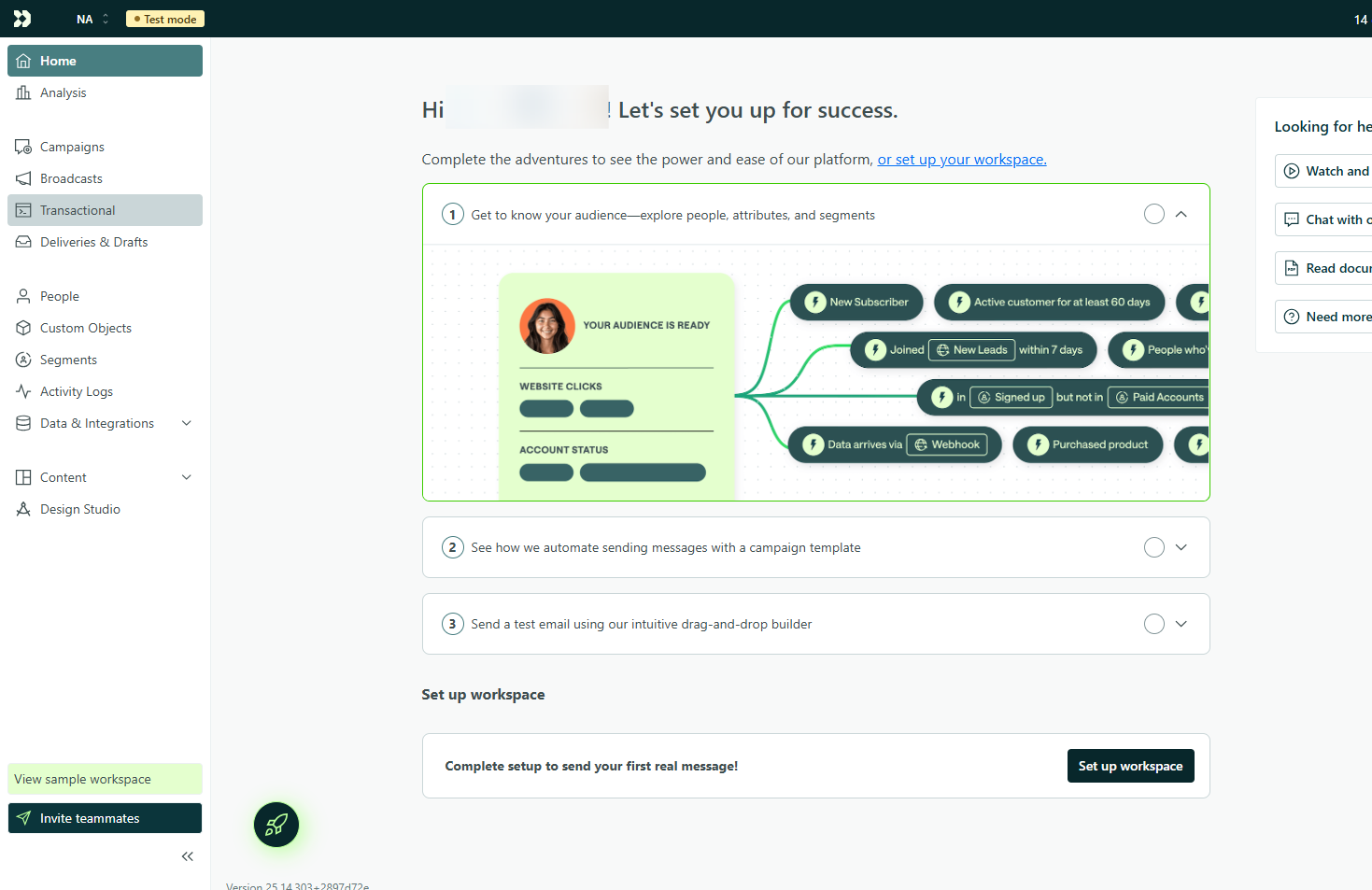Select Broadcasts menu item

tap(105, 178)
